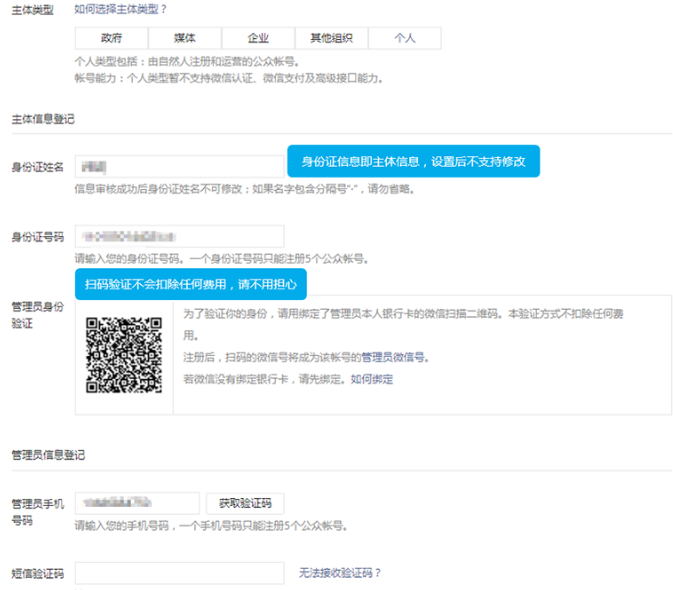Switch to the 个人 subject type

pyautogui.click(x=404, y=38)
